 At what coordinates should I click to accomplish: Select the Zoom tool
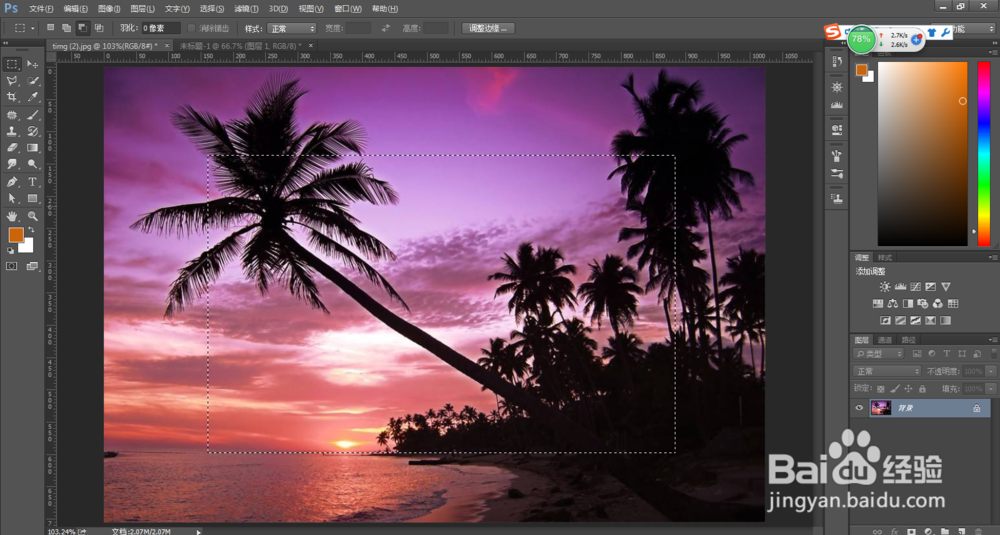tap(33, 216)
